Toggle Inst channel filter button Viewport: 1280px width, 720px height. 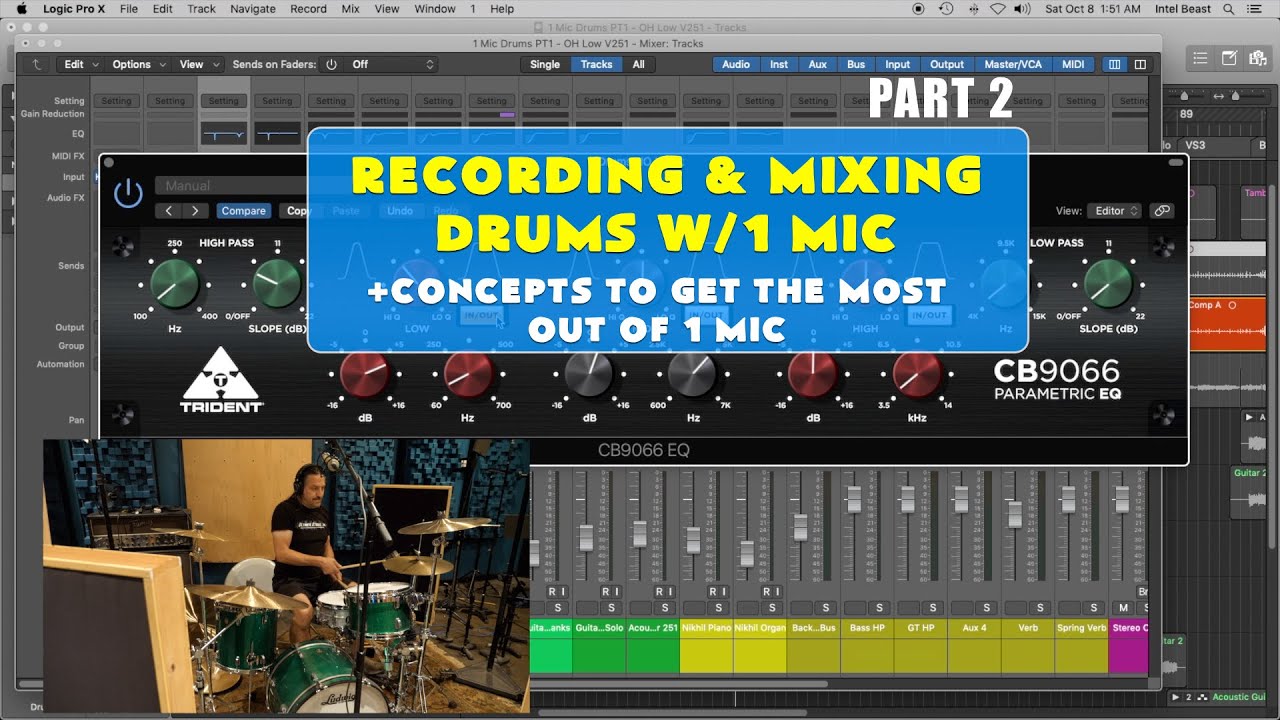[x=779, y=64]
